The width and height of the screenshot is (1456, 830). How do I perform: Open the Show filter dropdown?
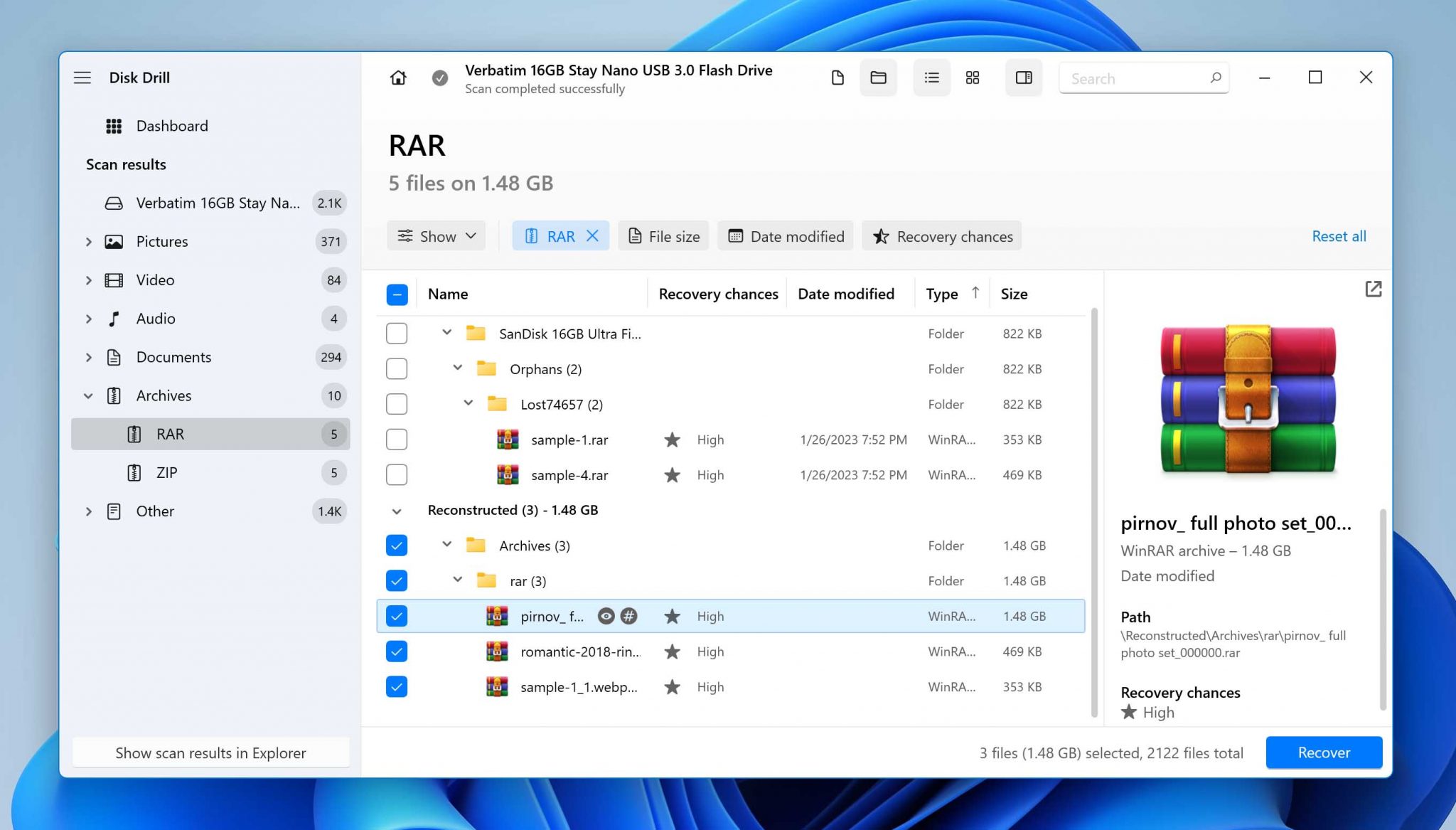tap(435, 235)
